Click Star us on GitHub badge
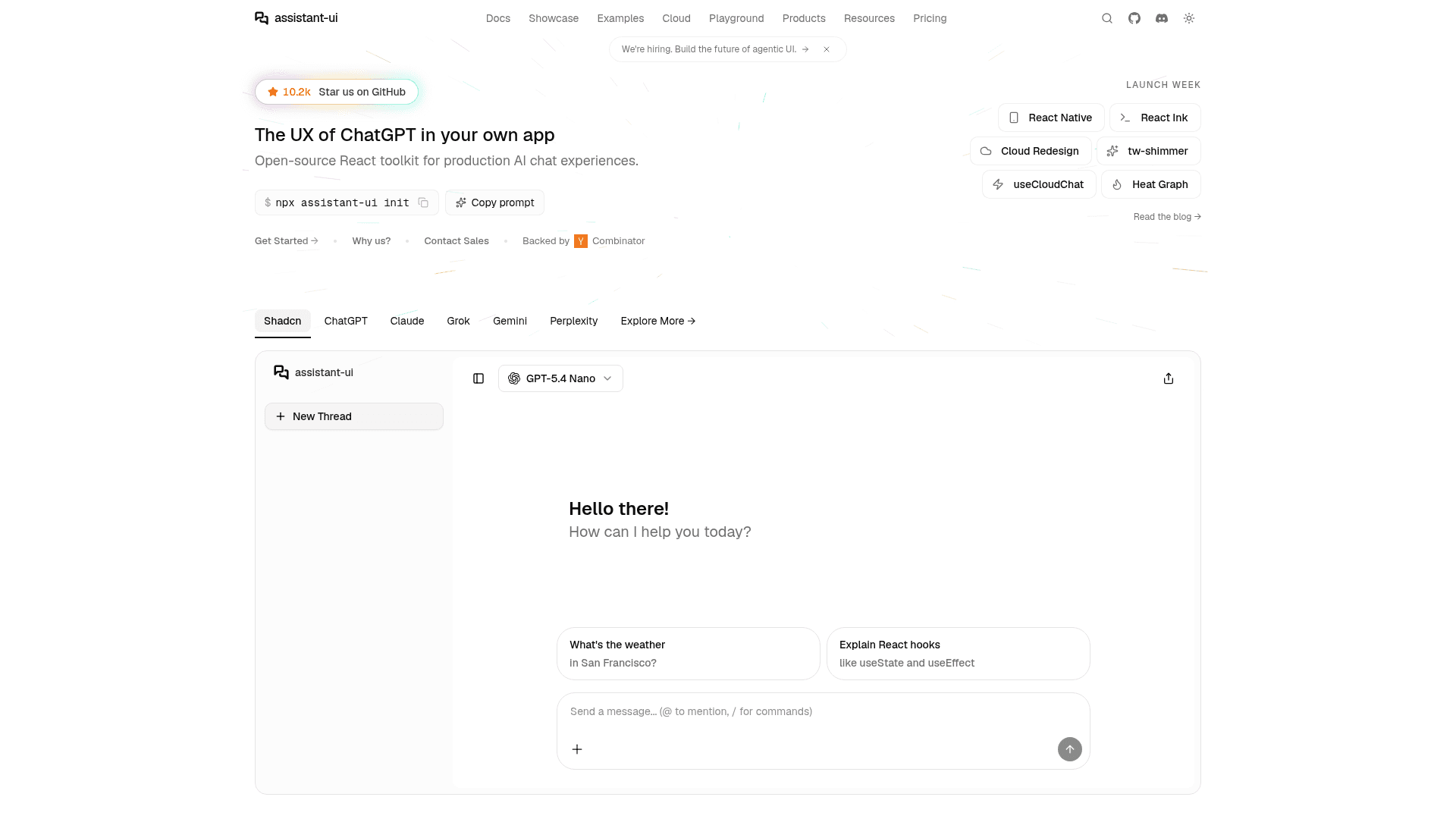The width and height of the screenshot is (1456, 819). point(337,92)
